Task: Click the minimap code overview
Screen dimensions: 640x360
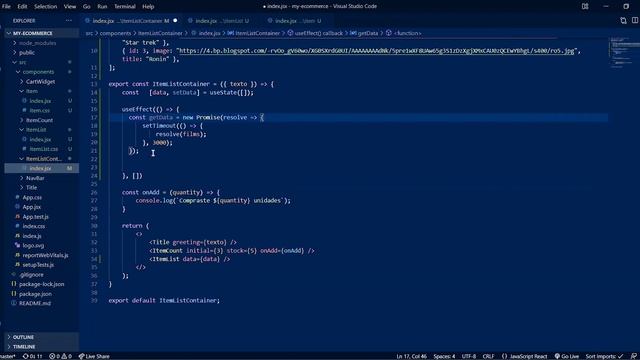Action: 624,53
